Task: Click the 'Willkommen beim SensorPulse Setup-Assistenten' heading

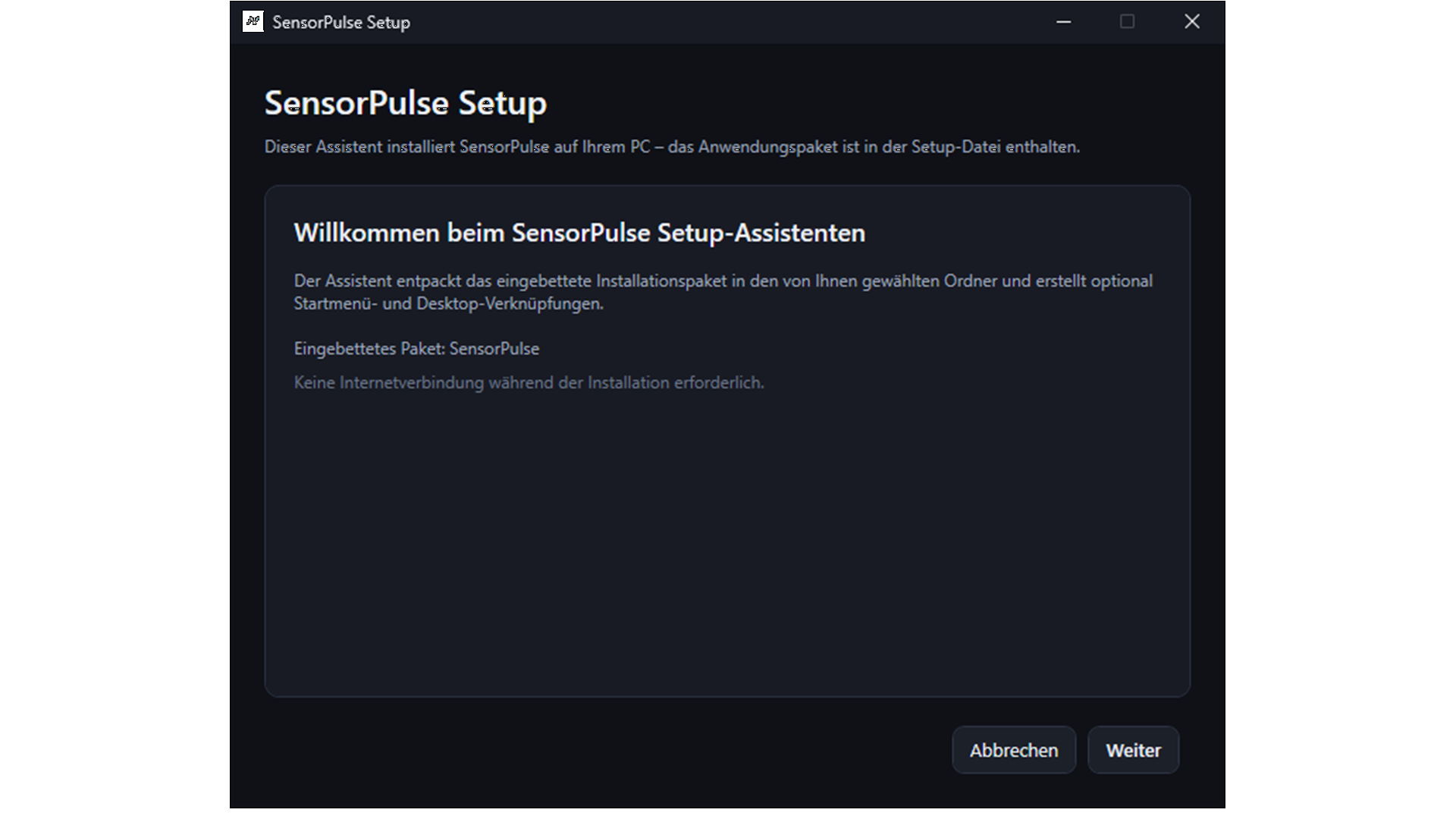Action: [x=579, y=233]
